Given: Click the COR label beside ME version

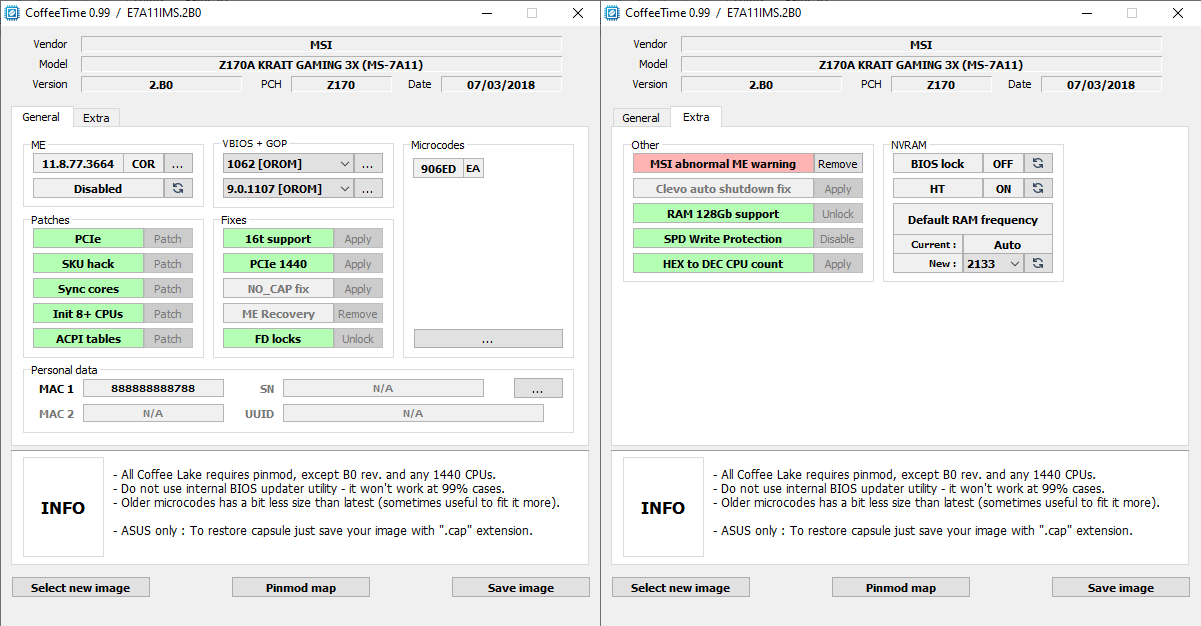Looking at the screenshot, I should tap(143, 163).
